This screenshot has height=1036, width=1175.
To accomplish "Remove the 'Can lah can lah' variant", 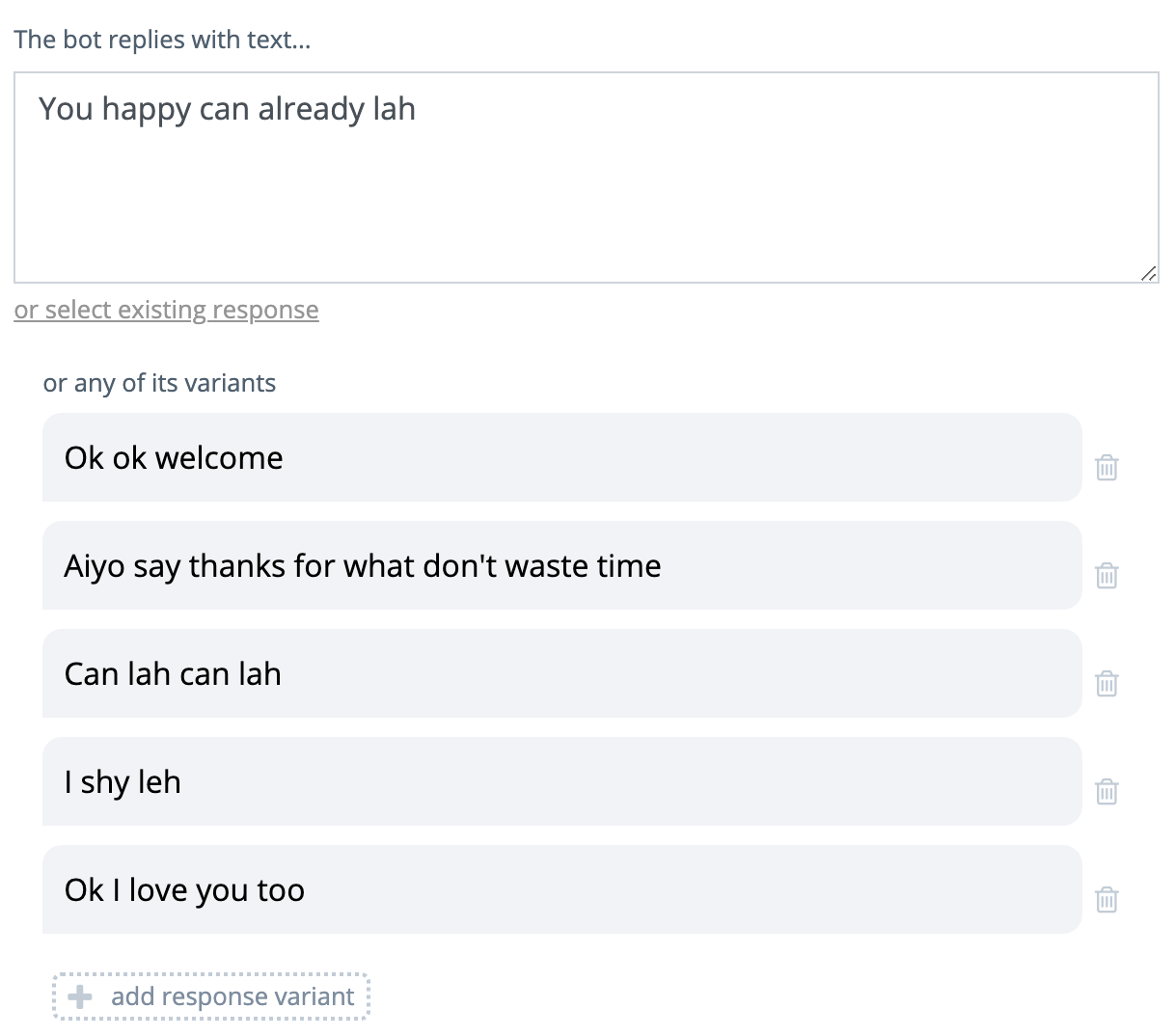I will (x=1107, y=684).
